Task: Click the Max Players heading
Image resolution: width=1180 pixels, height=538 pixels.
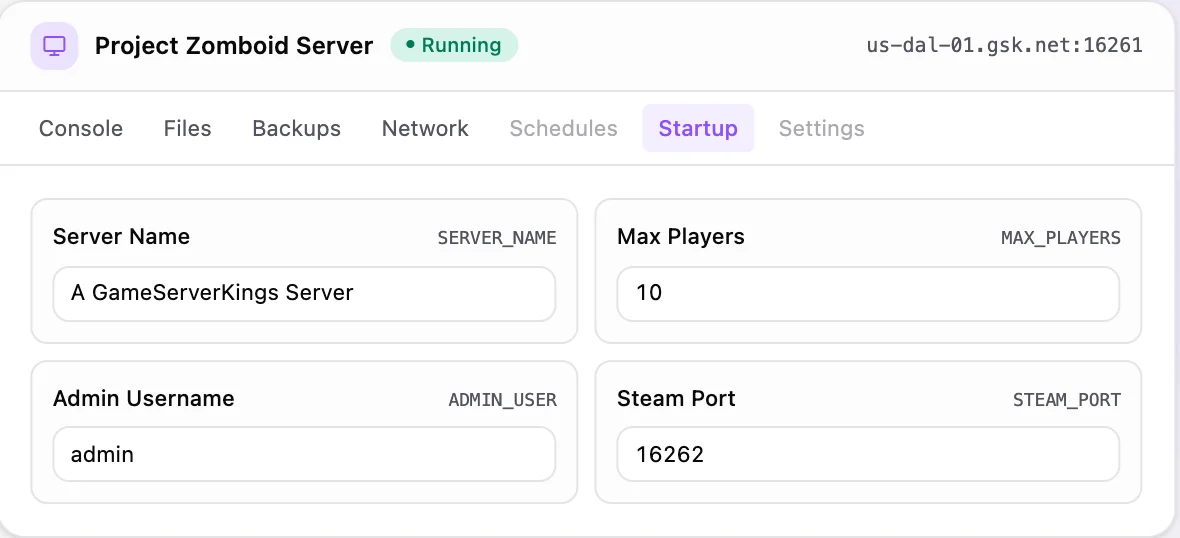Action: click(x=681, y=237)
